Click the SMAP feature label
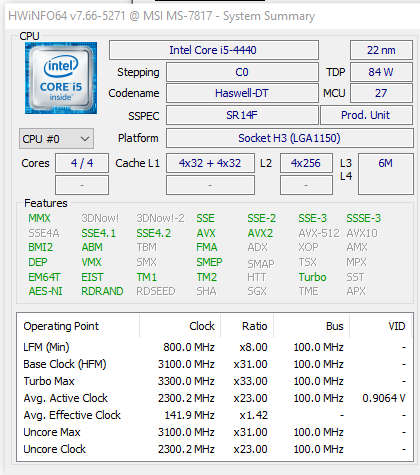The width and height of the screenshot is (420, 475). (x=261, y=264)
